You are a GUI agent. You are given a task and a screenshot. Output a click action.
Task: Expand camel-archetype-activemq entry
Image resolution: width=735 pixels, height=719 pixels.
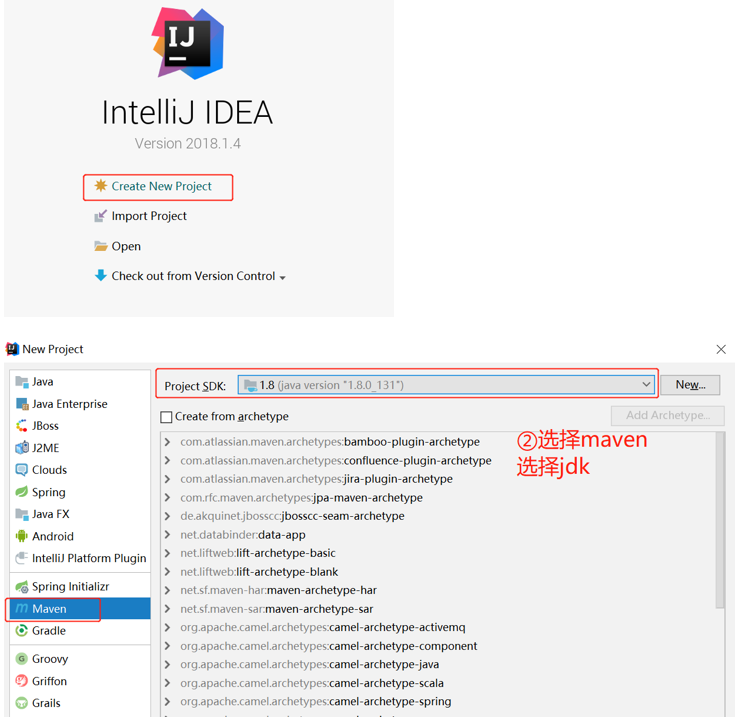167,627
